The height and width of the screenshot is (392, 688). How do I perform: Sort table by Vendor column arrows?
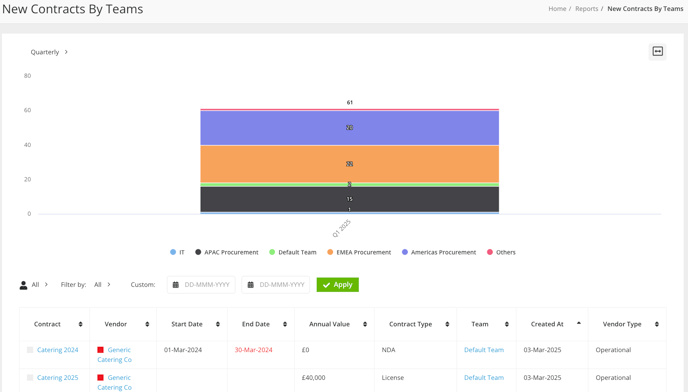(x=147, y=324)
